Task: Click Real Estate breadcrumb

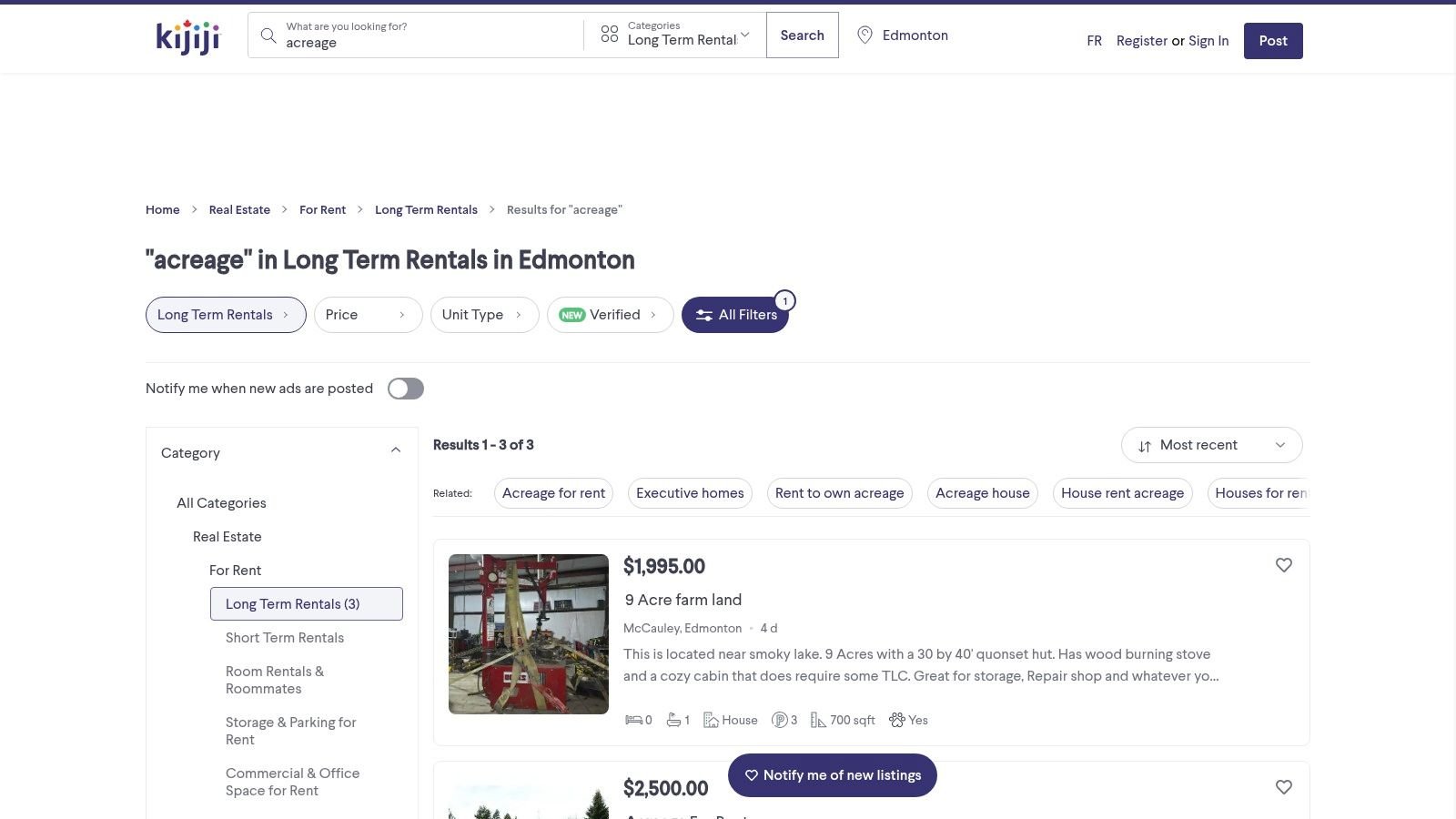Action: coord(239,210)
